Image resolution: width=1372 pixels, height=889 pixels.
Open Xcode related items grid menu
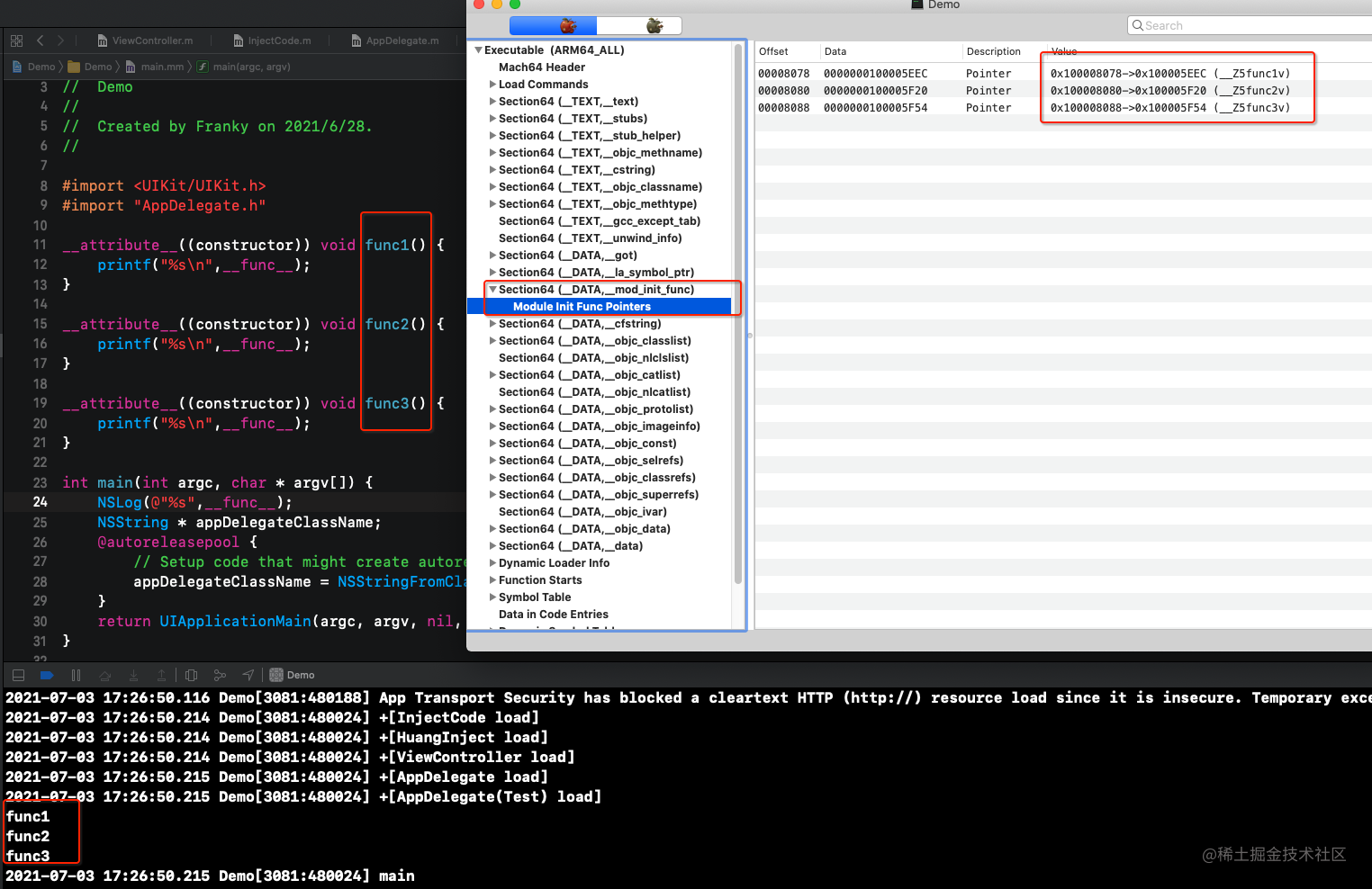(x=16, y=40)
